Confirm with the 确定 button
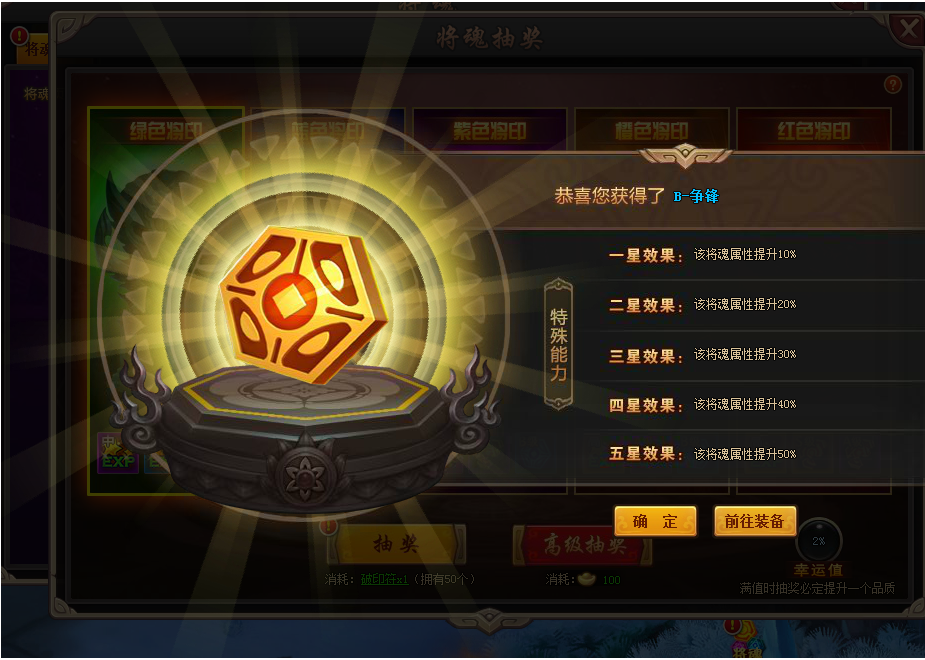Image resolution: width=925 pixels, height=660 pixels. (x=655, y=521)
